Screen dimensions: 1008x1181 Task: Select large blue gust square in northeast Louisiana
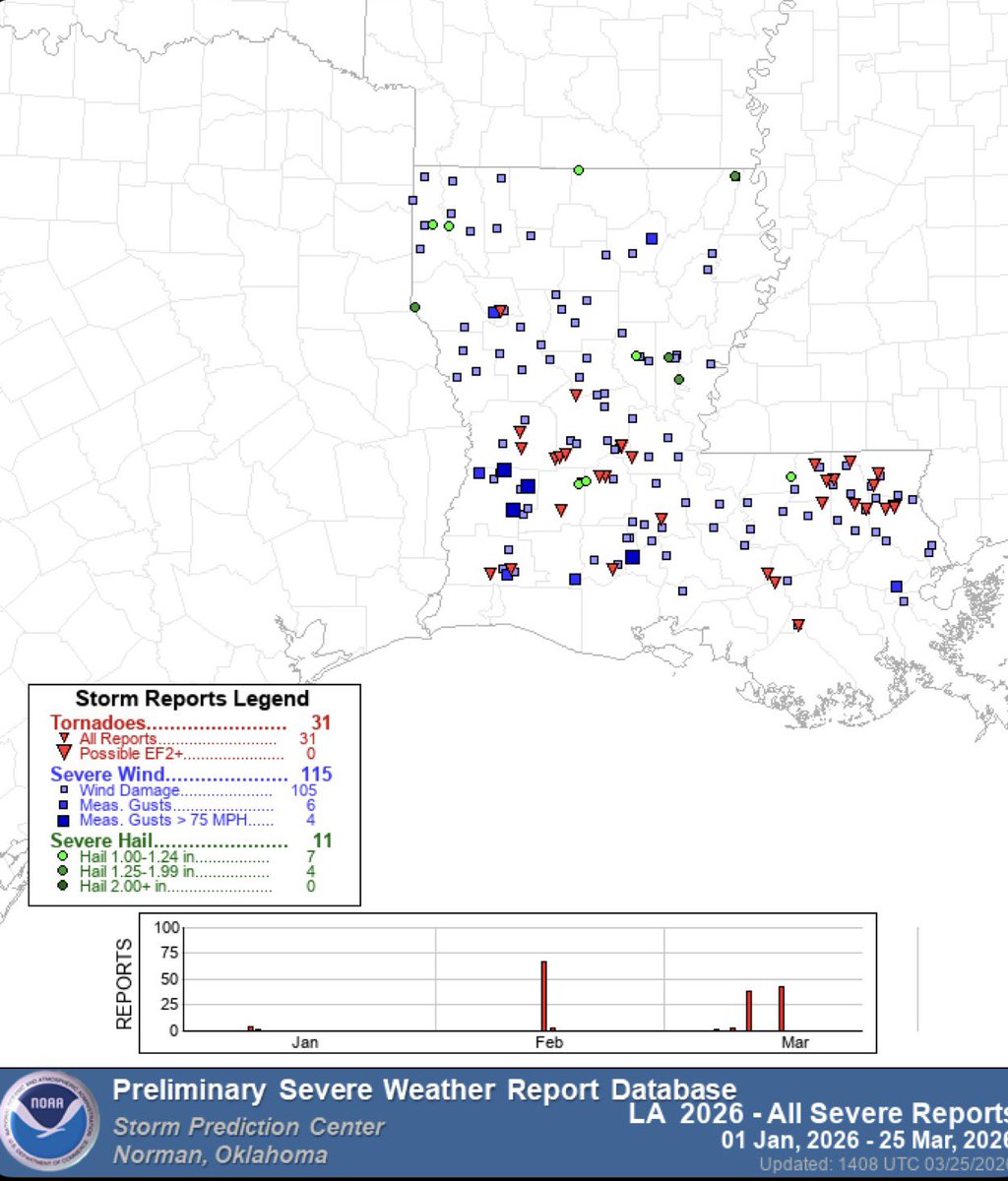[652, 238]
